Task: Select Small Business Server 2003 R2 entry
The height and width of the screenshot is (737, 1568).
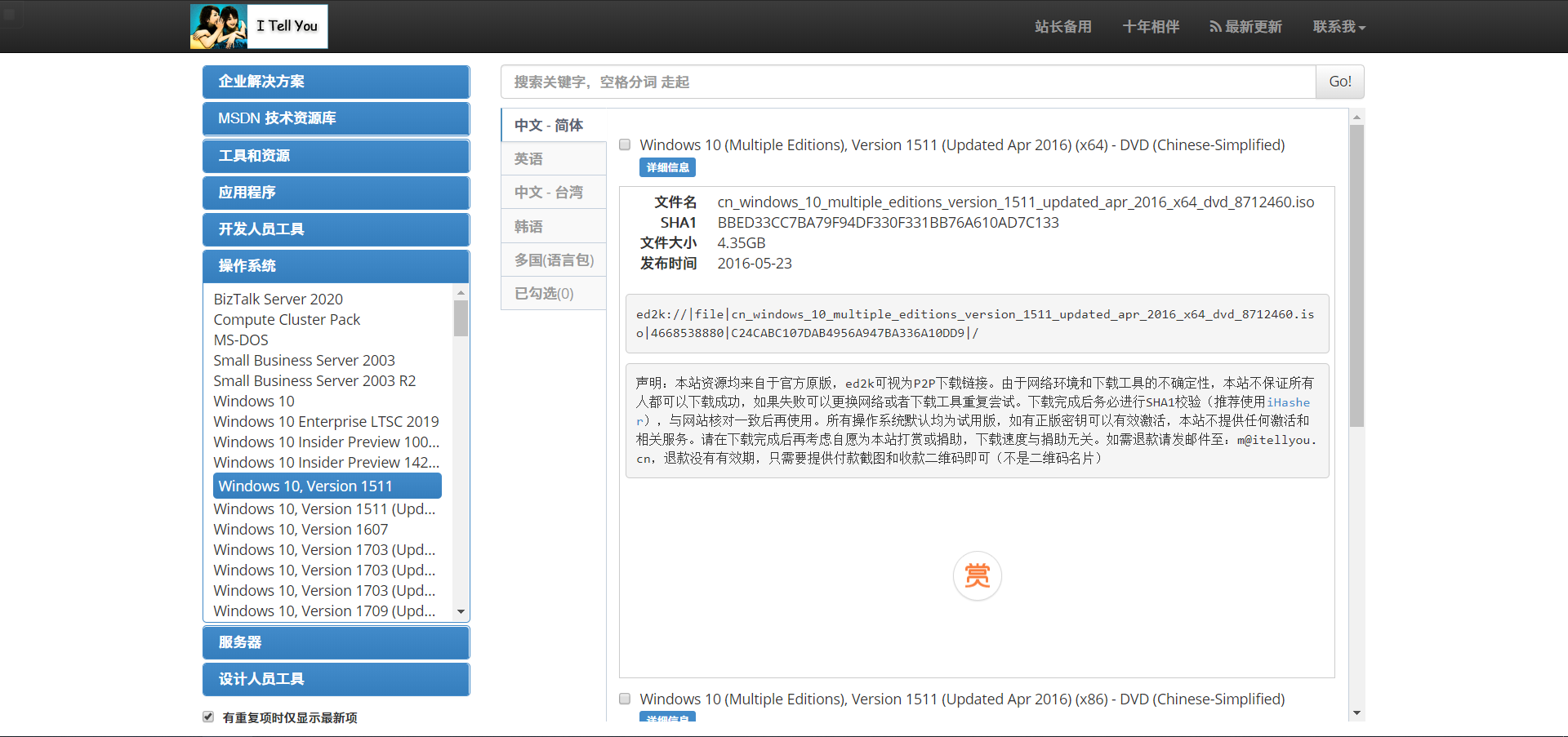Action: (314, 380)
